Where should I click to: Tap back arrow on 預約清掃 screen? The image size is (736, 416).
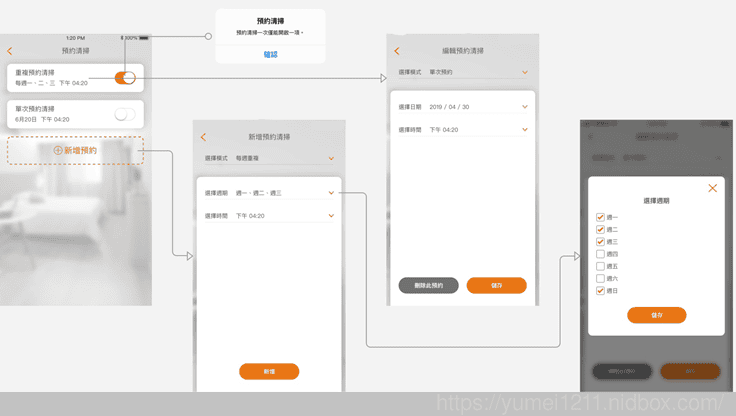click(x=10, y=51)
